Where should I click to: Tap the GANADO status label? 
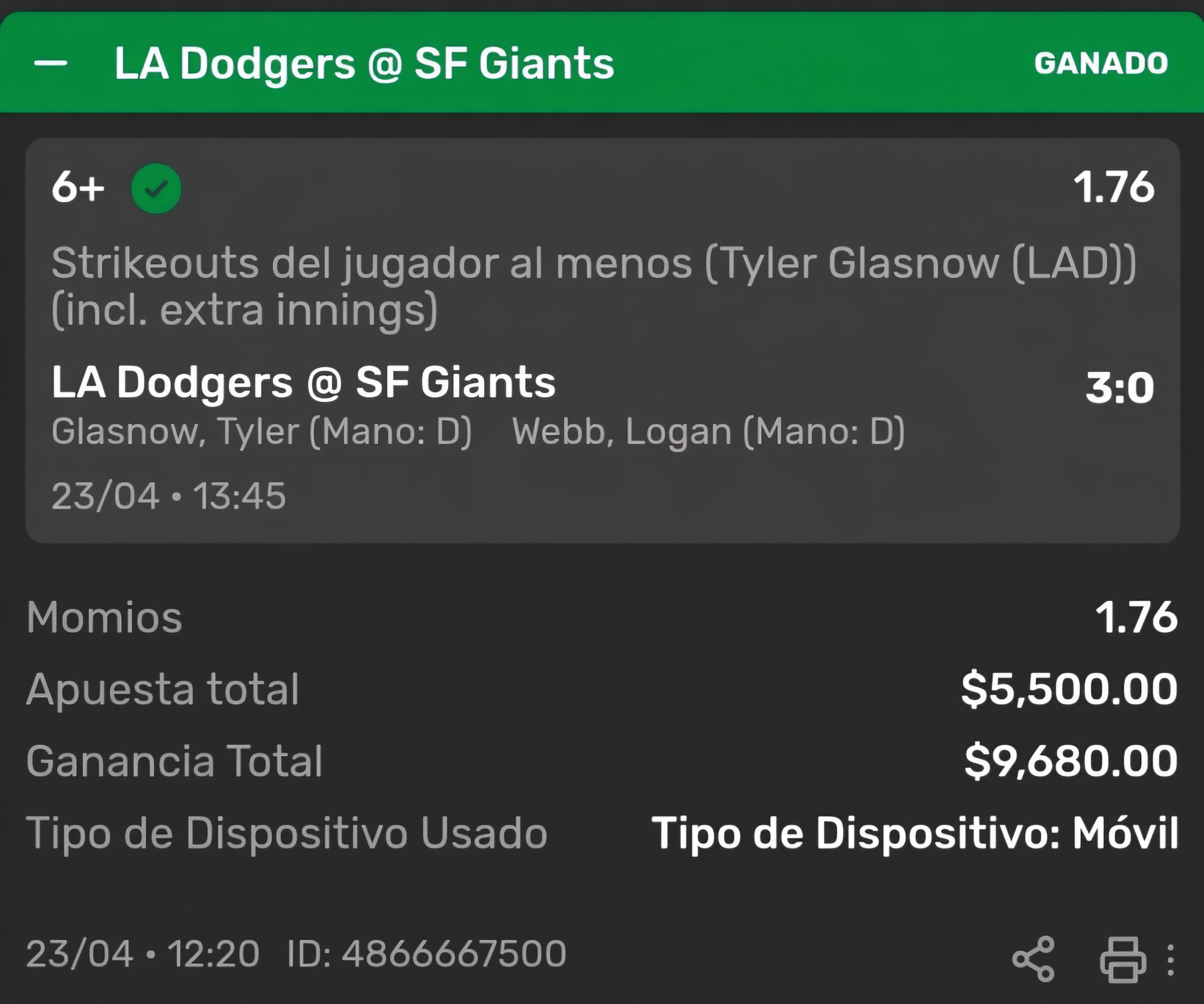pos(1101,63)
